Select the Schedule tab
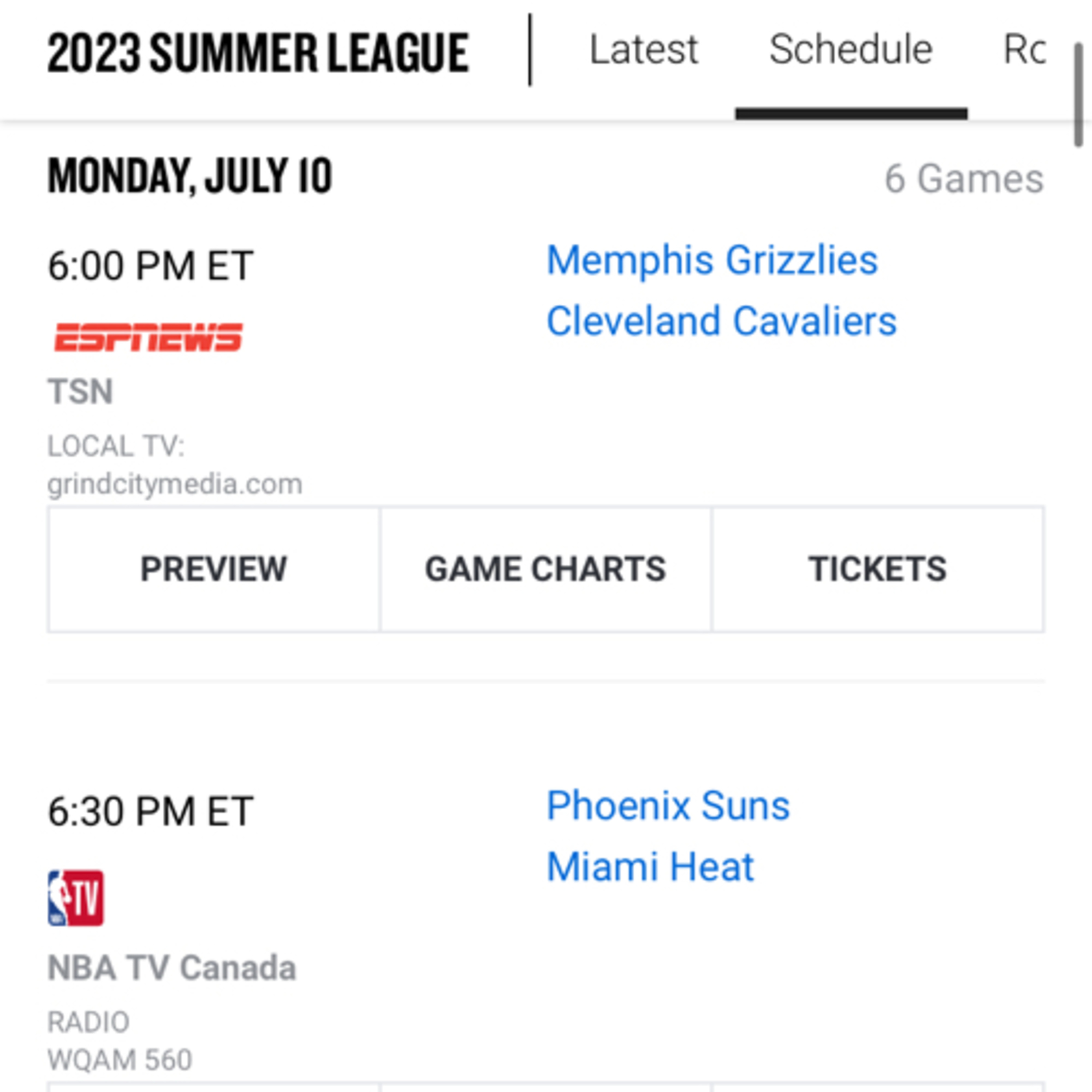This screenshot has height=1092, width=1092. point(851,50)
